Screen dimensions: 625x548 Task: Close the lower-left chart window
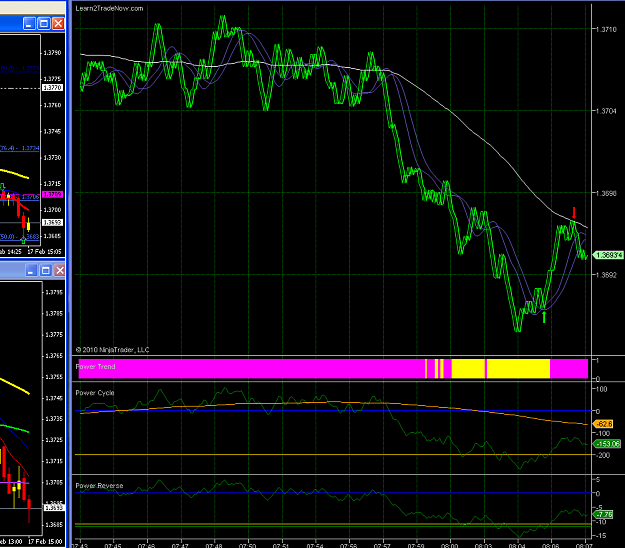pos(60,271)
